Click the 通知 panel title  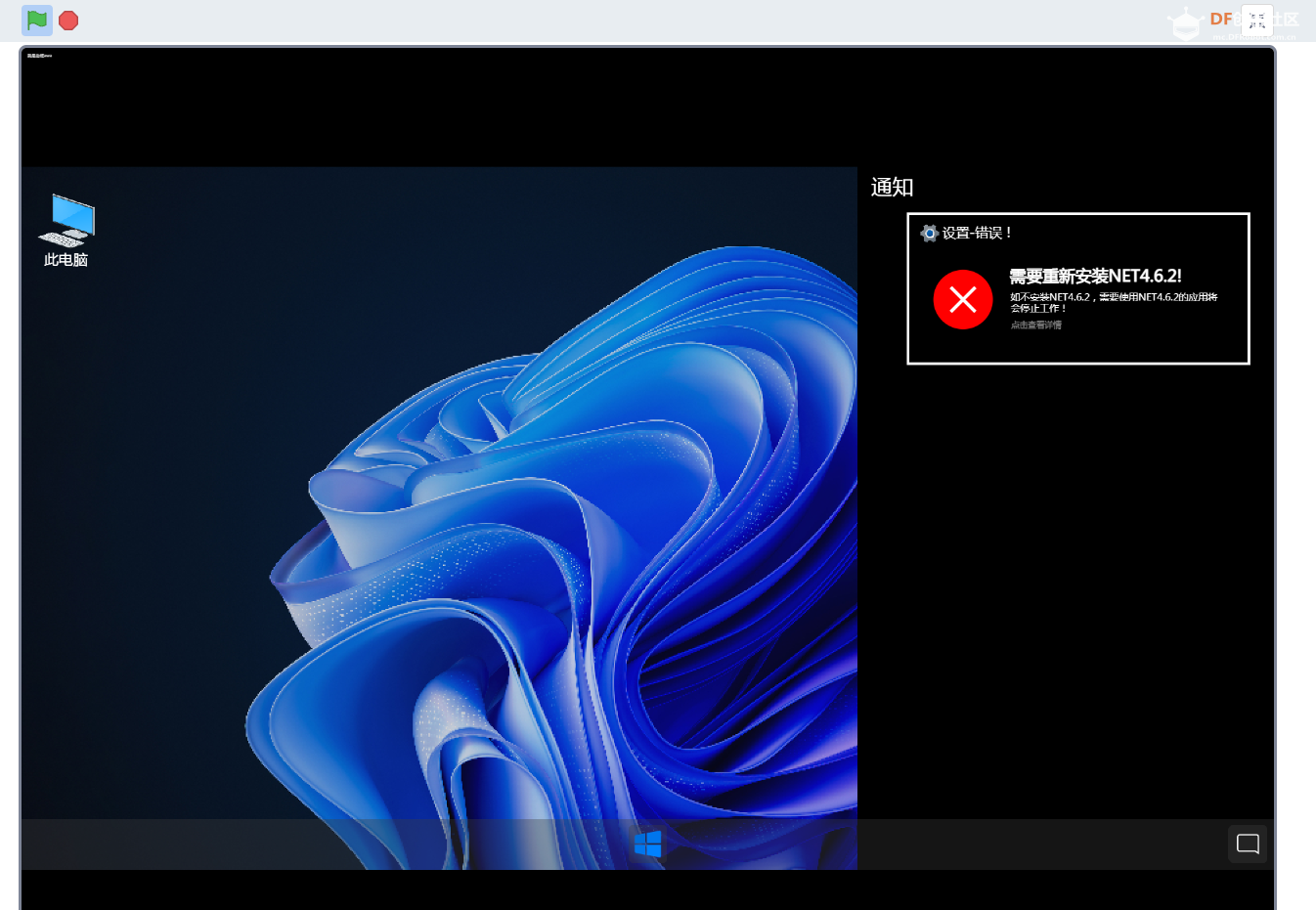(x=892, y=188)
